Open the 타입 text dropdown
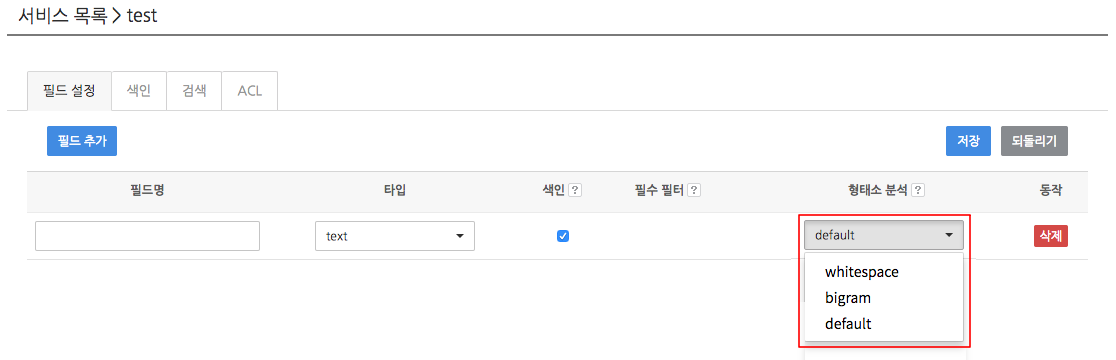This screenshot has height=360, width=1116. (395, 235)
